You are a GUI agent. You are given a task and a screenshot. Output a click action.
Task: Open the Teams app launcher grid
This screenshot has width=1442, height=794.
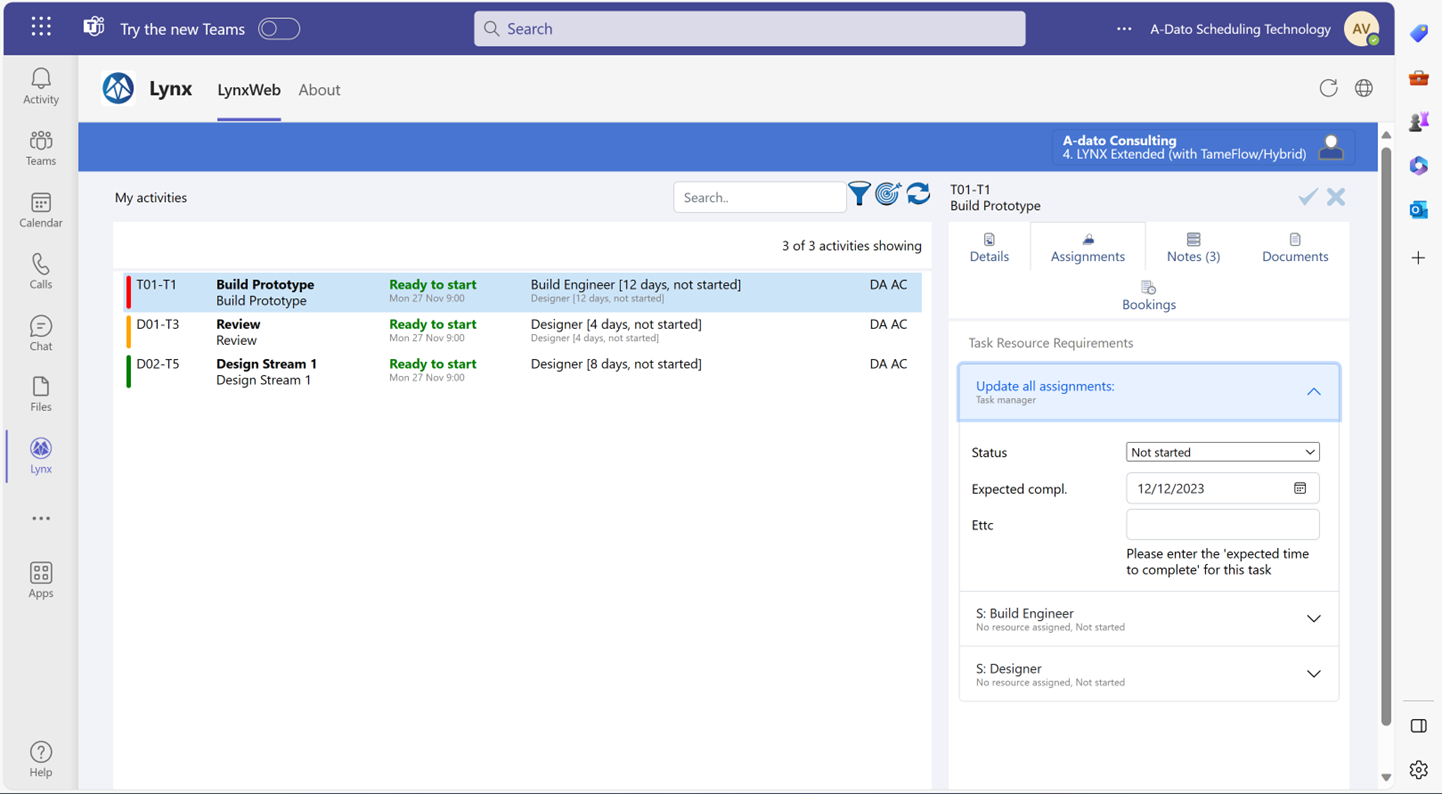click(x=41, y=28)
